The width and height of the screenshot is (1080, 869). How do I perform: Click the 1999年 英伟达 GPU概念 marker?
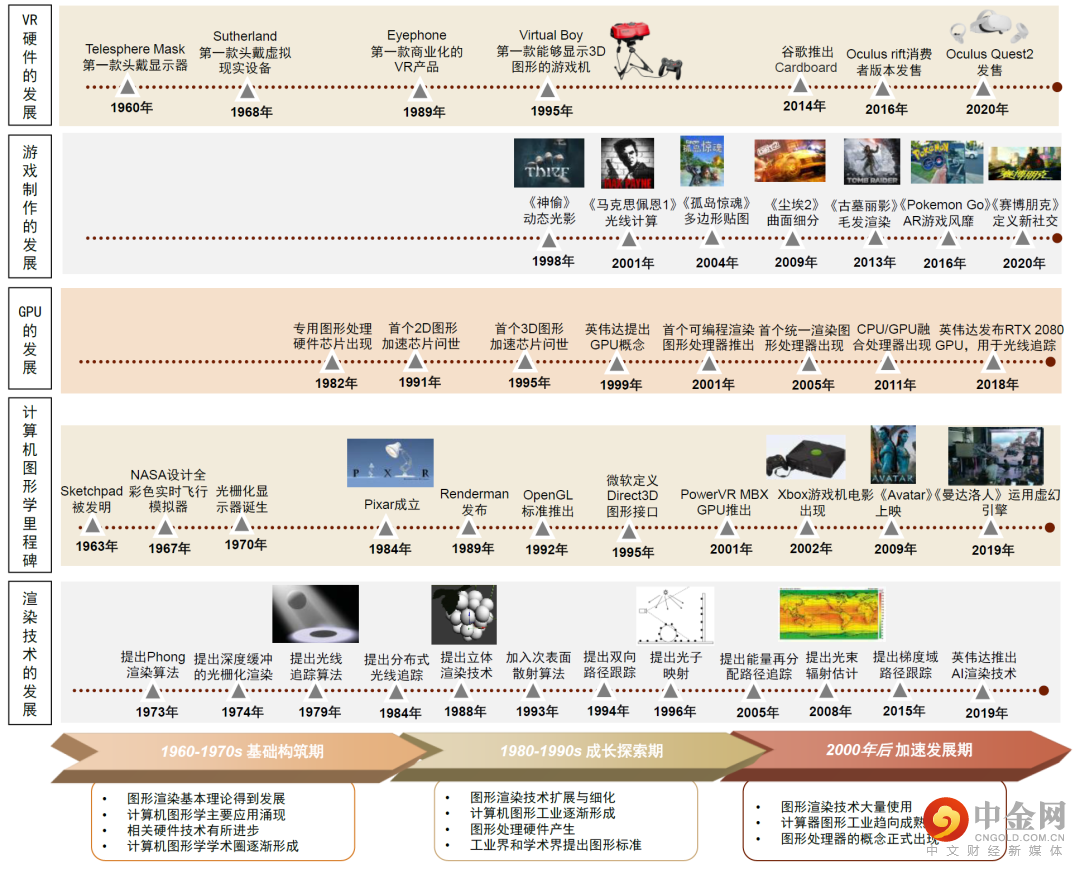tap(616, 362)
